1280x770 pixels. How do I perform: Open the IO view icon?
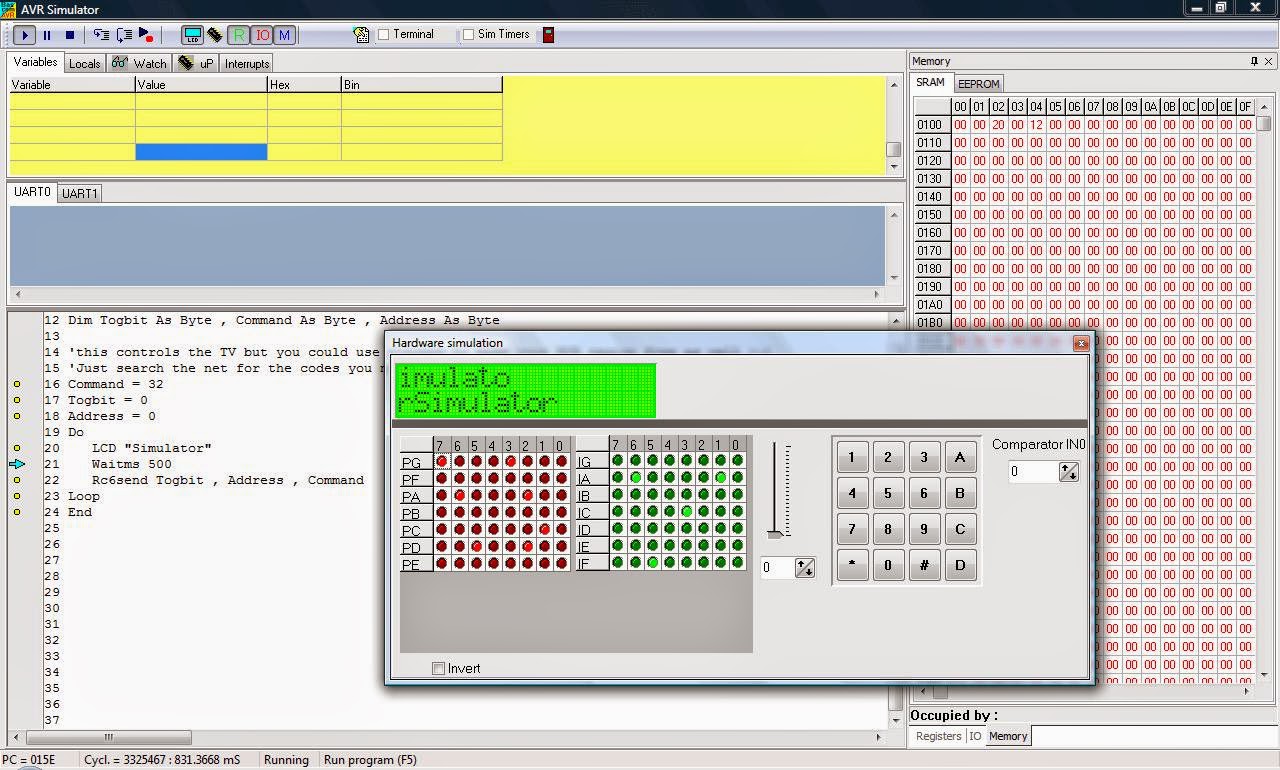point(262,34)
